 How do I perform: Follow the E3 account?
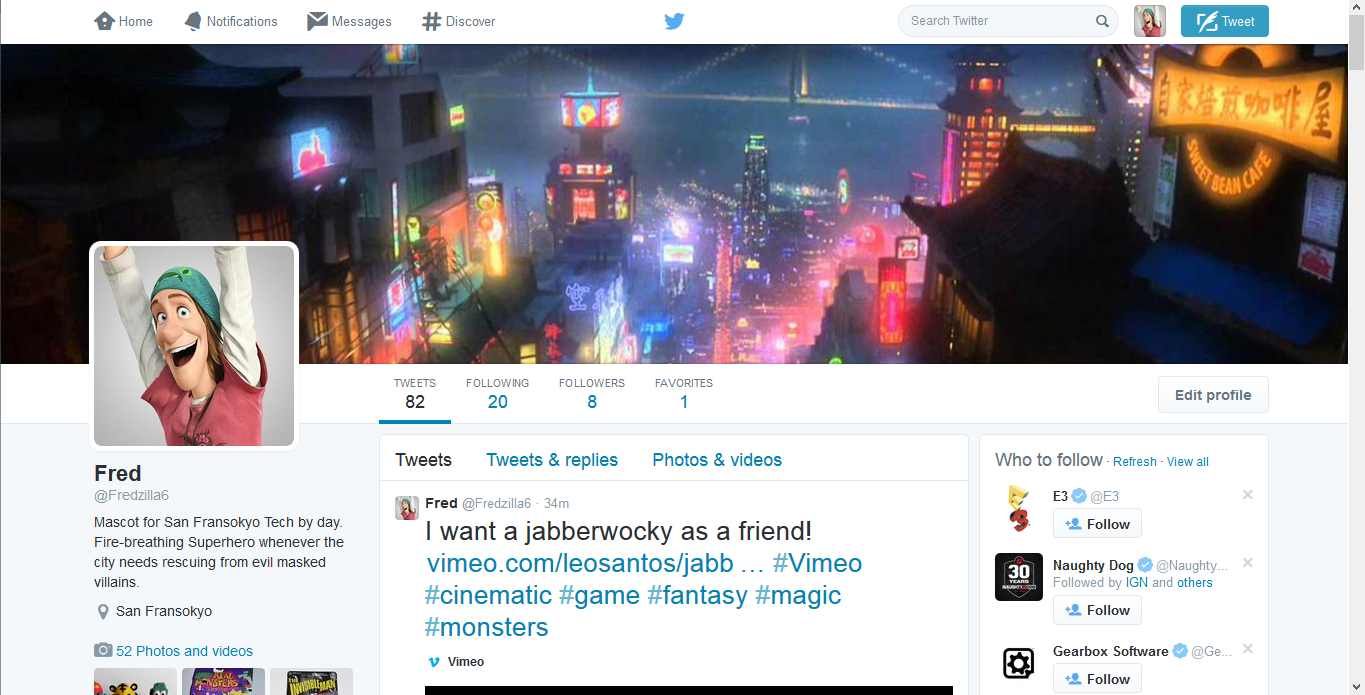tap(1097, 524)
